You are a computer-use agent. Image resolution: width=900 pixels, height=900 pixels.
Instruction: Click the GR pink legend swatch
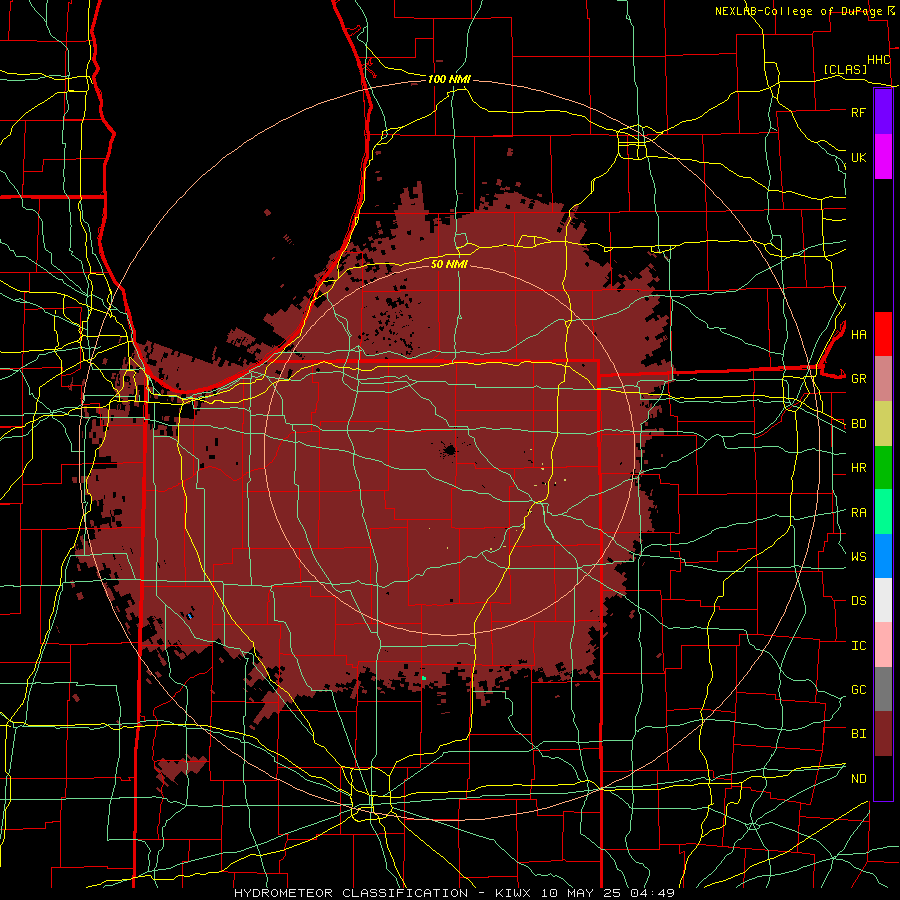883,379
